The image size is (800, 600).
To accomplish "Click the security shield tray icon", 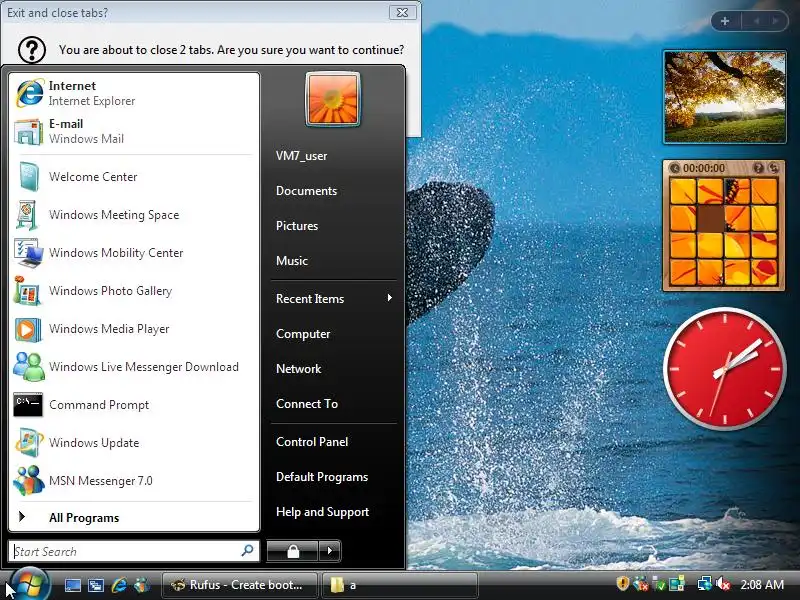I will click(x=622, y=583).
